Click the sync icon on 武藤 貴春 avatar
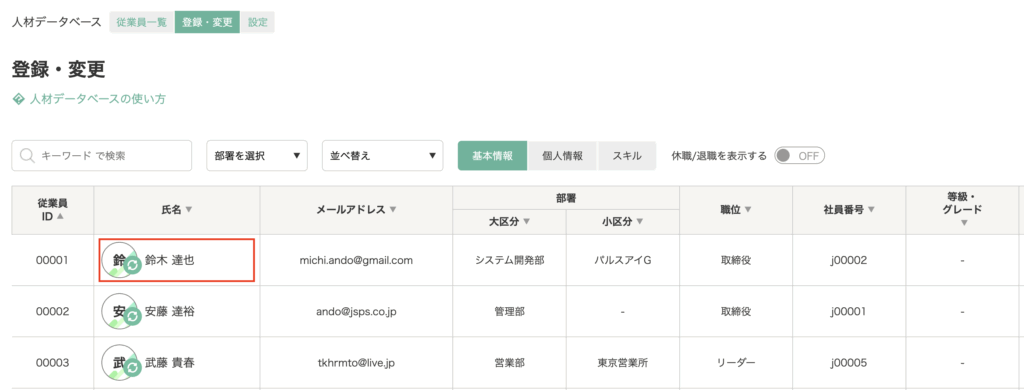1024x390 pixels. pos(133,368)
